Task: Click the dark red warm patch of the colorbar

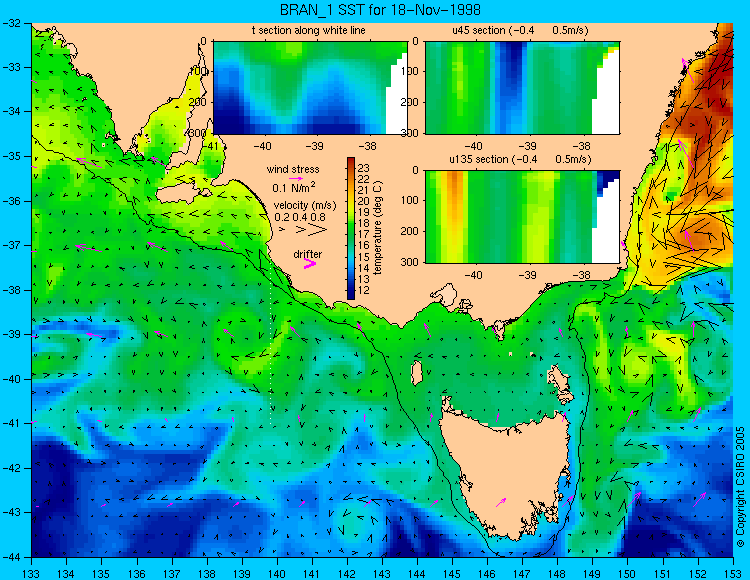Action: tap(351, 163)
